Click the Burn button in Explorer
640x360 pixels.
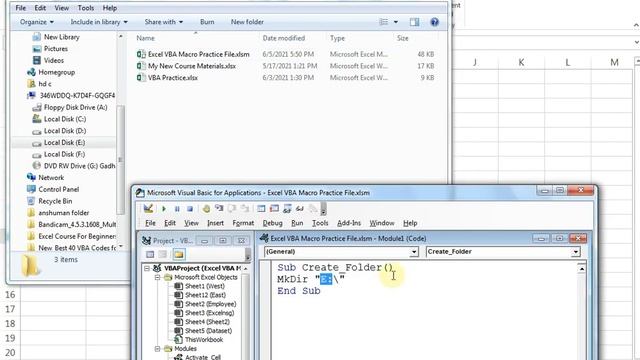207,22
